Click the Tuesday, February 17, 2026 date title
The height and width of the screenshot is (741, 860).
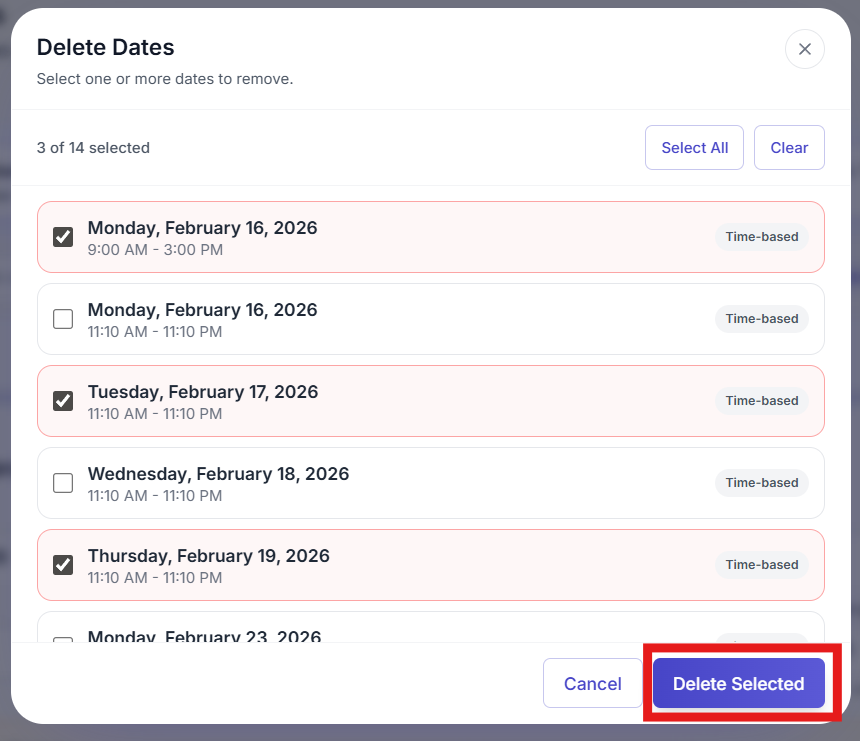click(203, 392)
